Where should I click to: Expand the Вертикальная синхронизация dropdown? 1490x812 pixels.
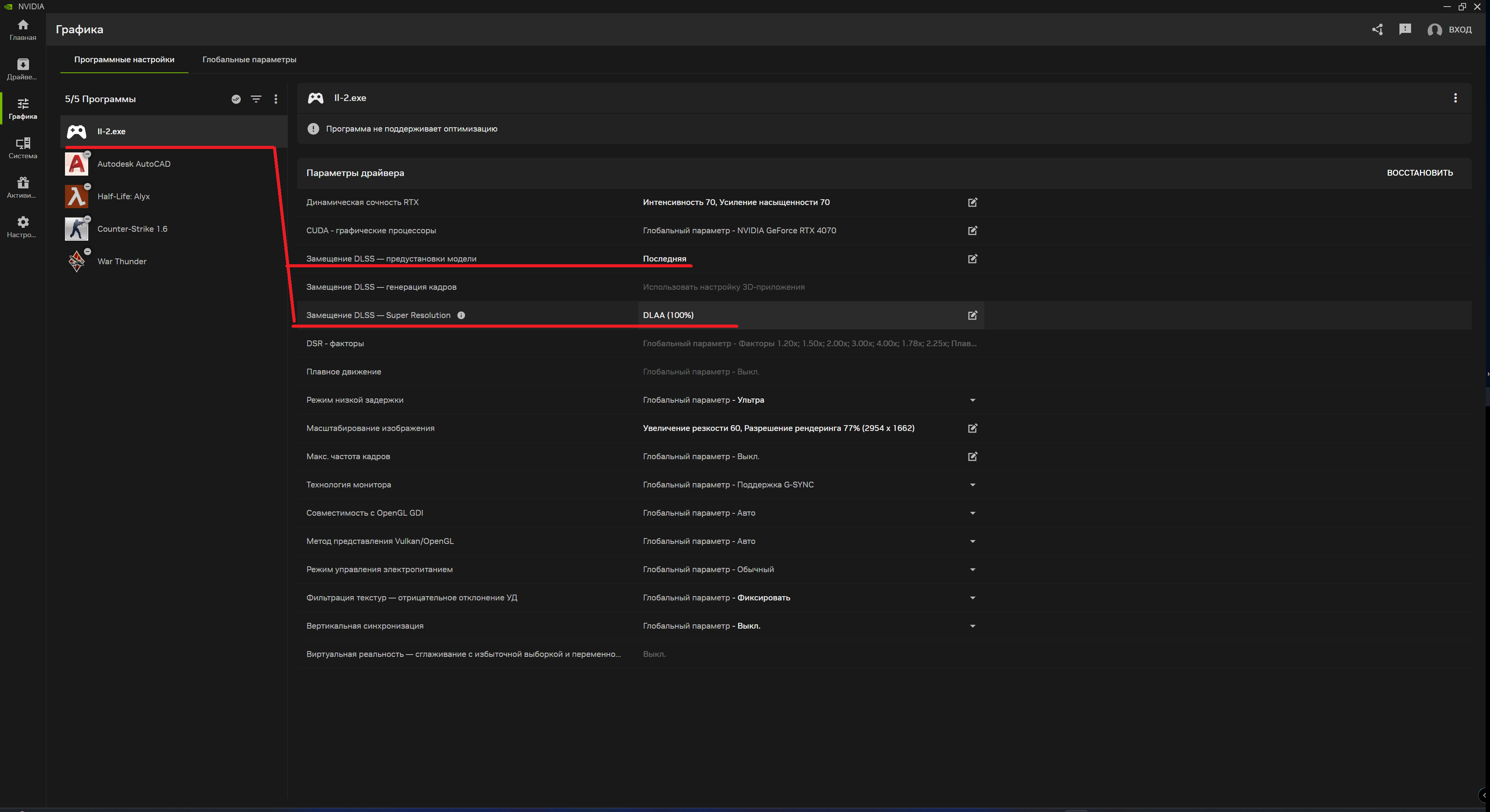point(972,626)
